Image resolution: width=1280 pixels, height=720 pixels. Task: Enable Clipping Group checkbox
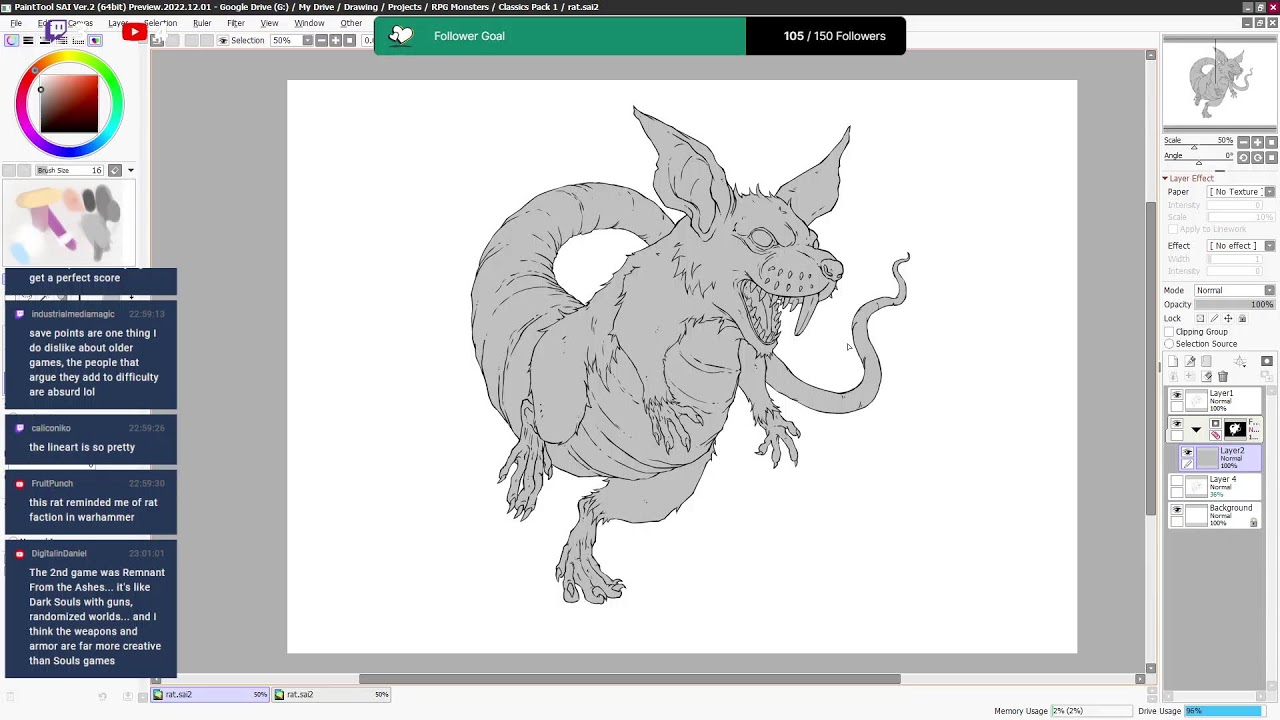point(1169,331)
